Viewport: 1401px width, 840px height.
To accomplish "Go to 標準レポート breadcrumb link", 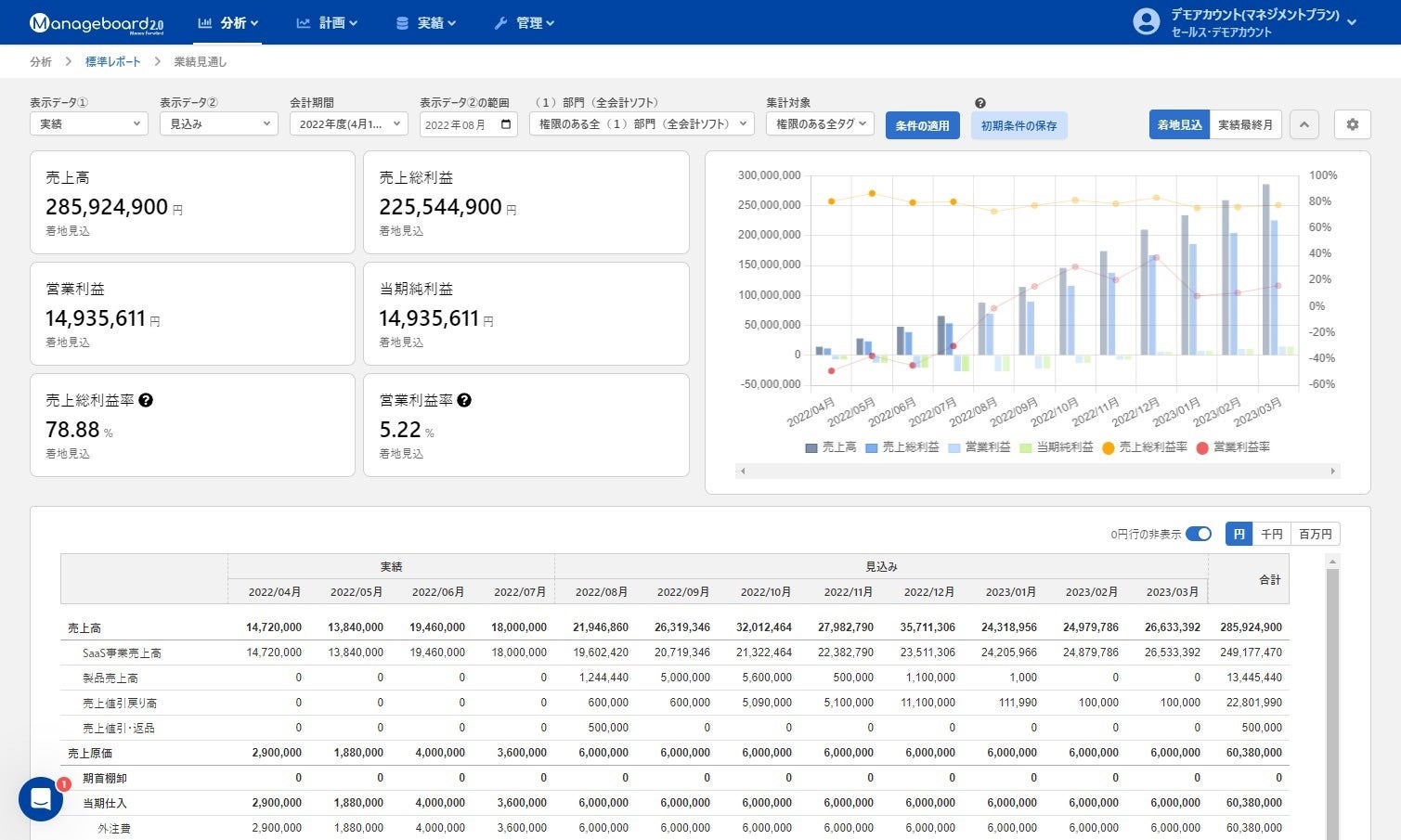I will 113,61.
